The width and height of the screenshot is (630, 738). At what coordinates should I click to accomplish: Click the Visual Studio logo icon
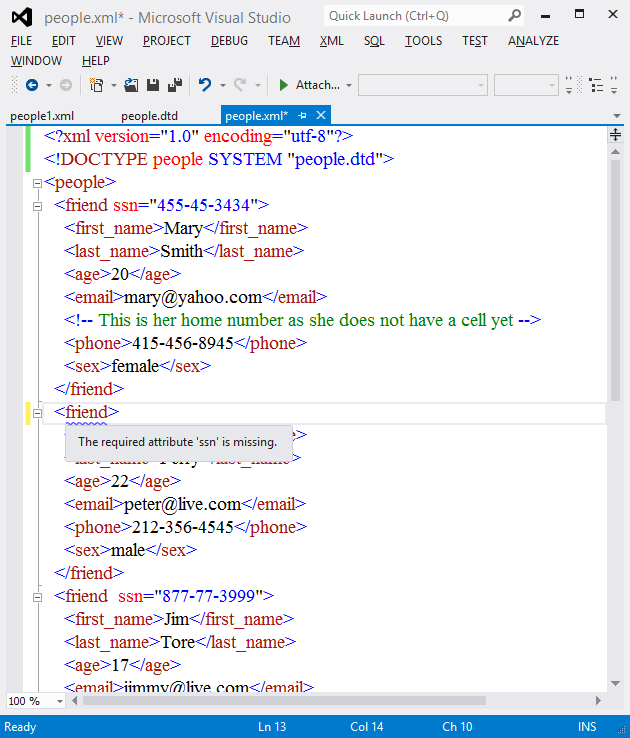(x=22, y=17)
